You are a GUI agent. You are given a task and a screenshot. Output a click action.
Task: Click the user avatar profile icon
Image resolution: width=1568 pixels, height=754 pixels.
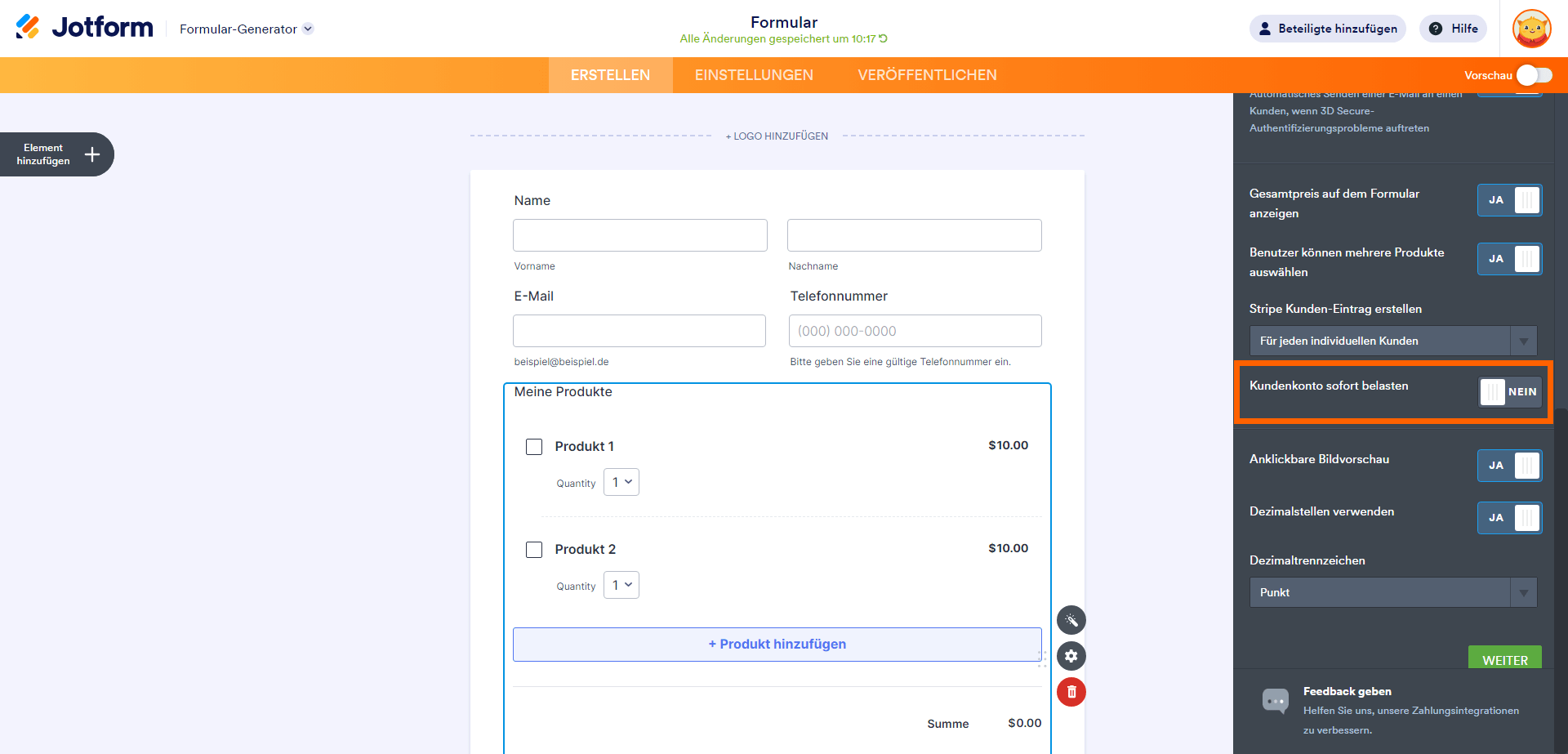pyautogui.click(x=1531, y=29)
